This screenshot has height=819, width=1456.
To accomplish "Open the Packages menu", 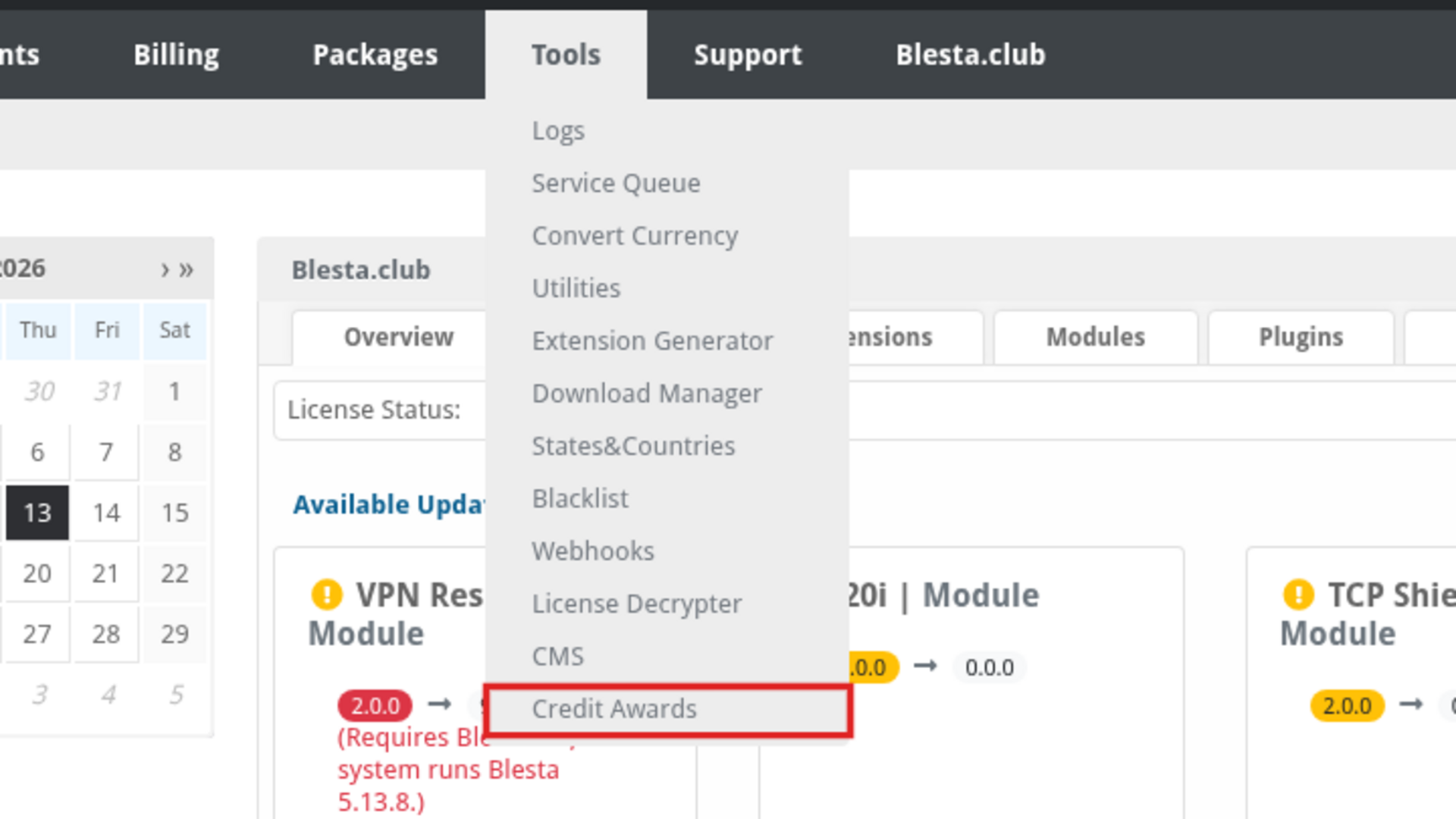I will point(375,55).
